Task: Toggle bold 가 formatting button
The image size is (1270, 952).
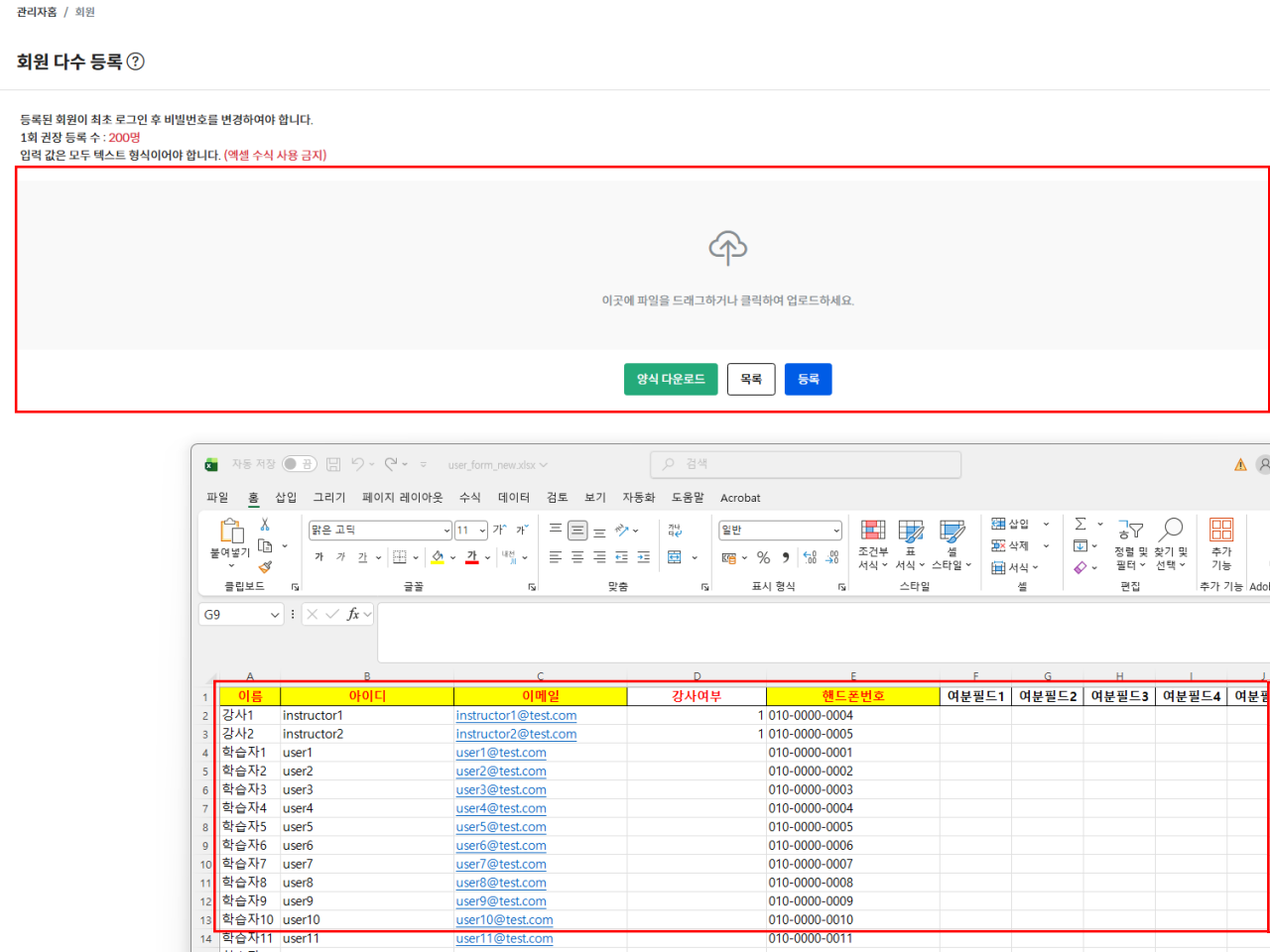Action: [x=319, y=557]
